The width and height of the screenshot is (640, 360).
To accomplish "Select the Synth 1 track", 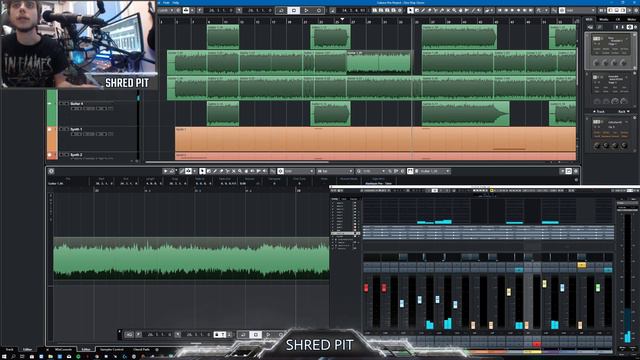I will point(76,129).
